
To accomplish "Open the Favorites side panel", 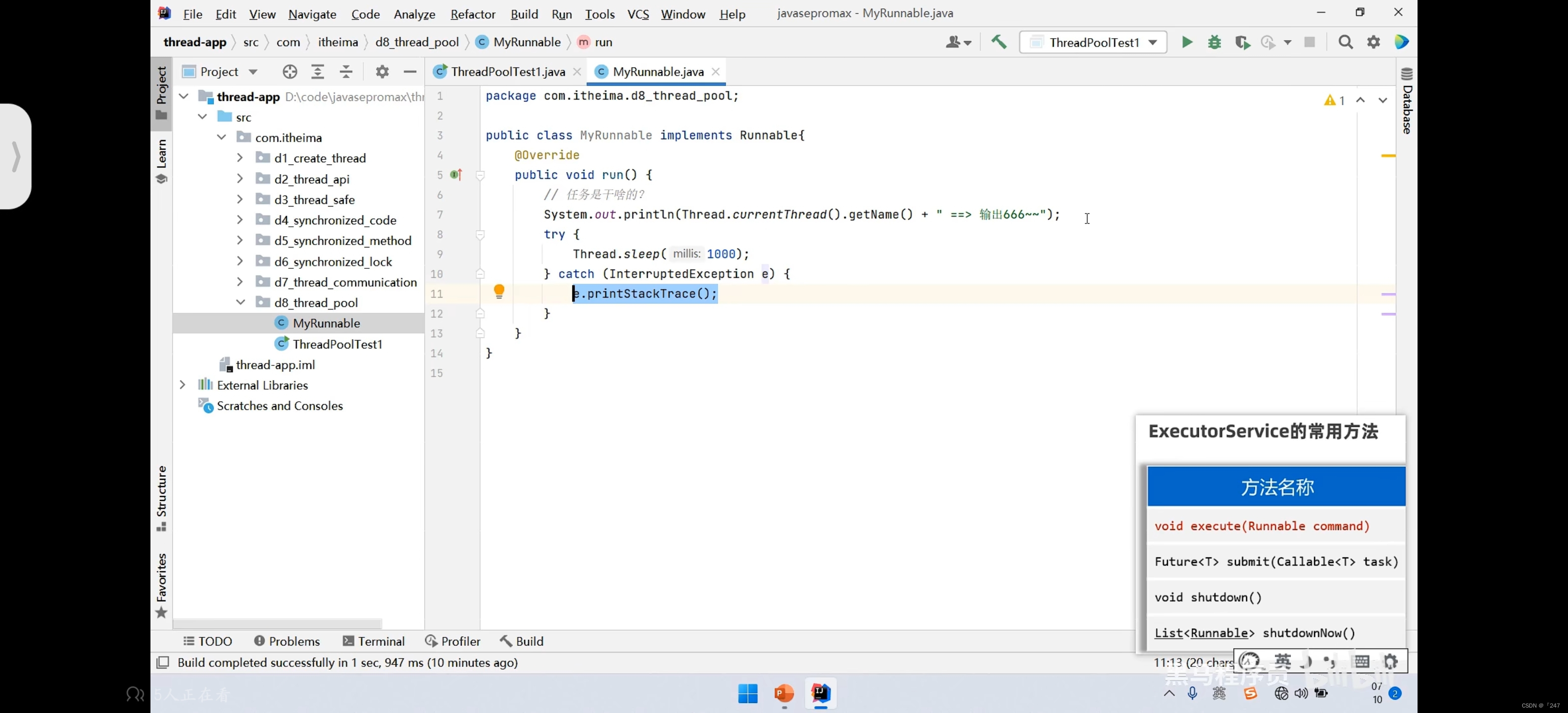I will click(161, 585).
